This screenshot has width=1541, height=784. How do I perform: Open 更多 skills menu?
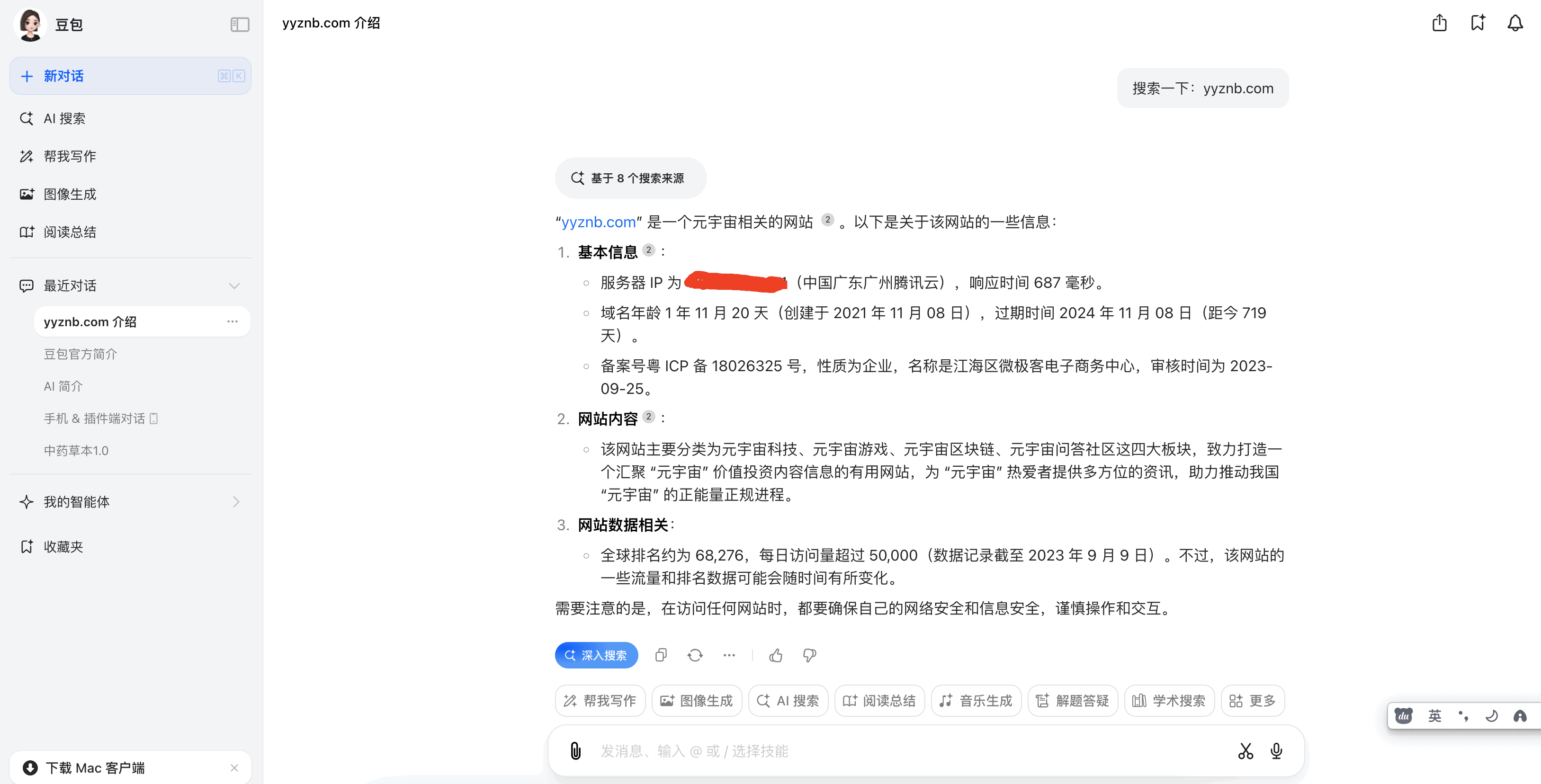(1253, 700)
